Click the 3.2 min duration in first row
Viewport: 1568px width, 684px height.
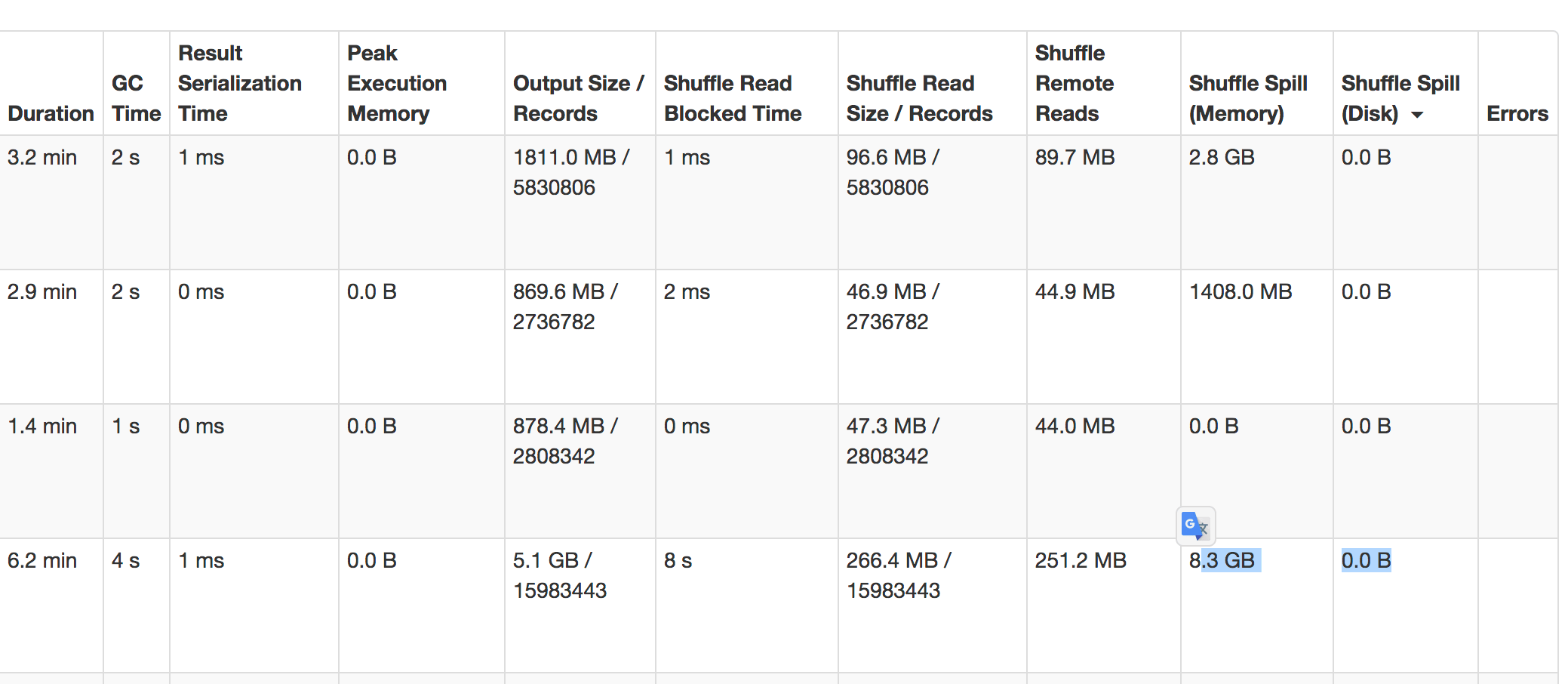pos(42,158)
